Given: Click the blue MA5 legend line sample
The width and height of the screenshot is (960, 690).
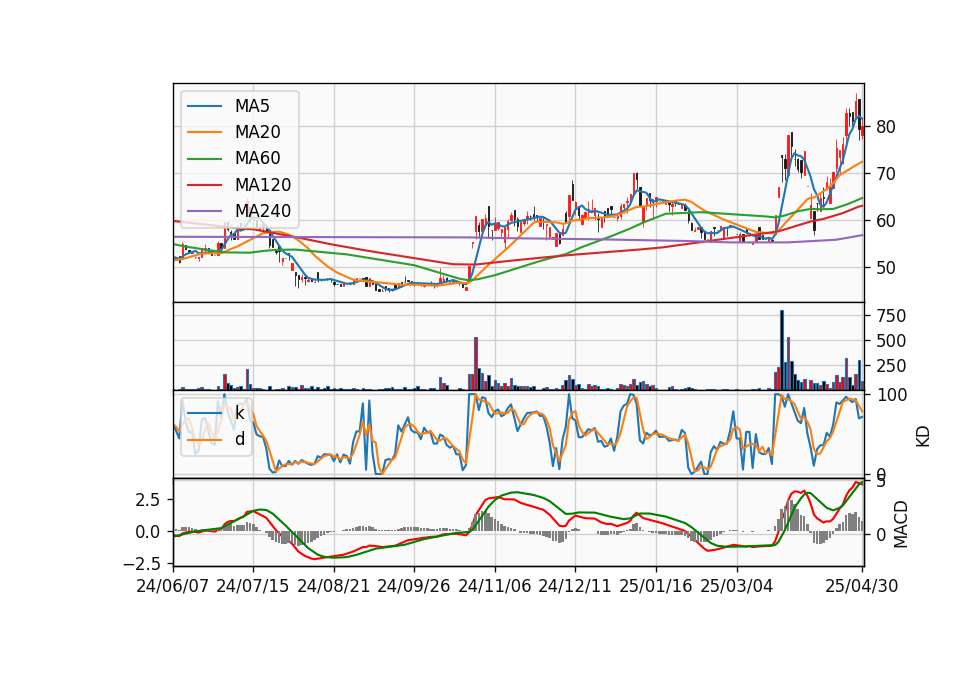Looking at the screenshot, I should pyautogui.click(x=204, y=107).
